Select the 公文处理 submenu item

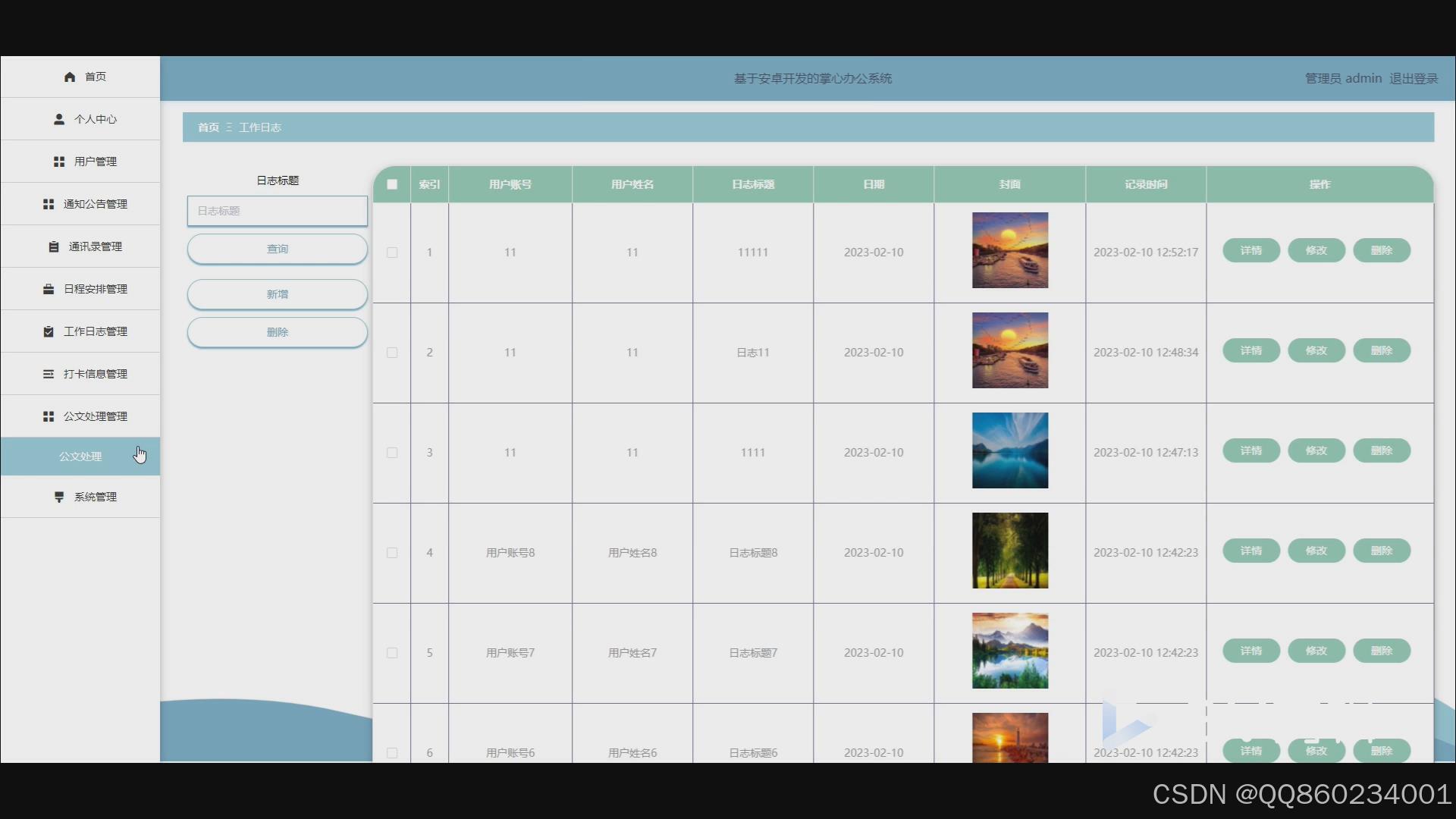80,457
